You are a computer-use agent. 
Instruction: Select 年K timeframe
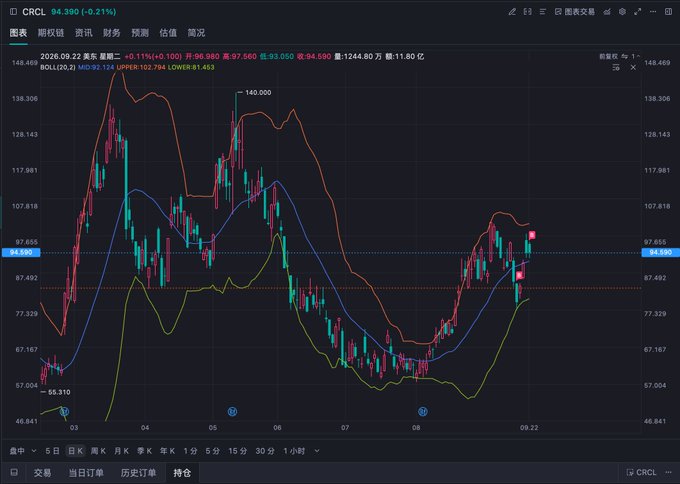tap(167, 451)
